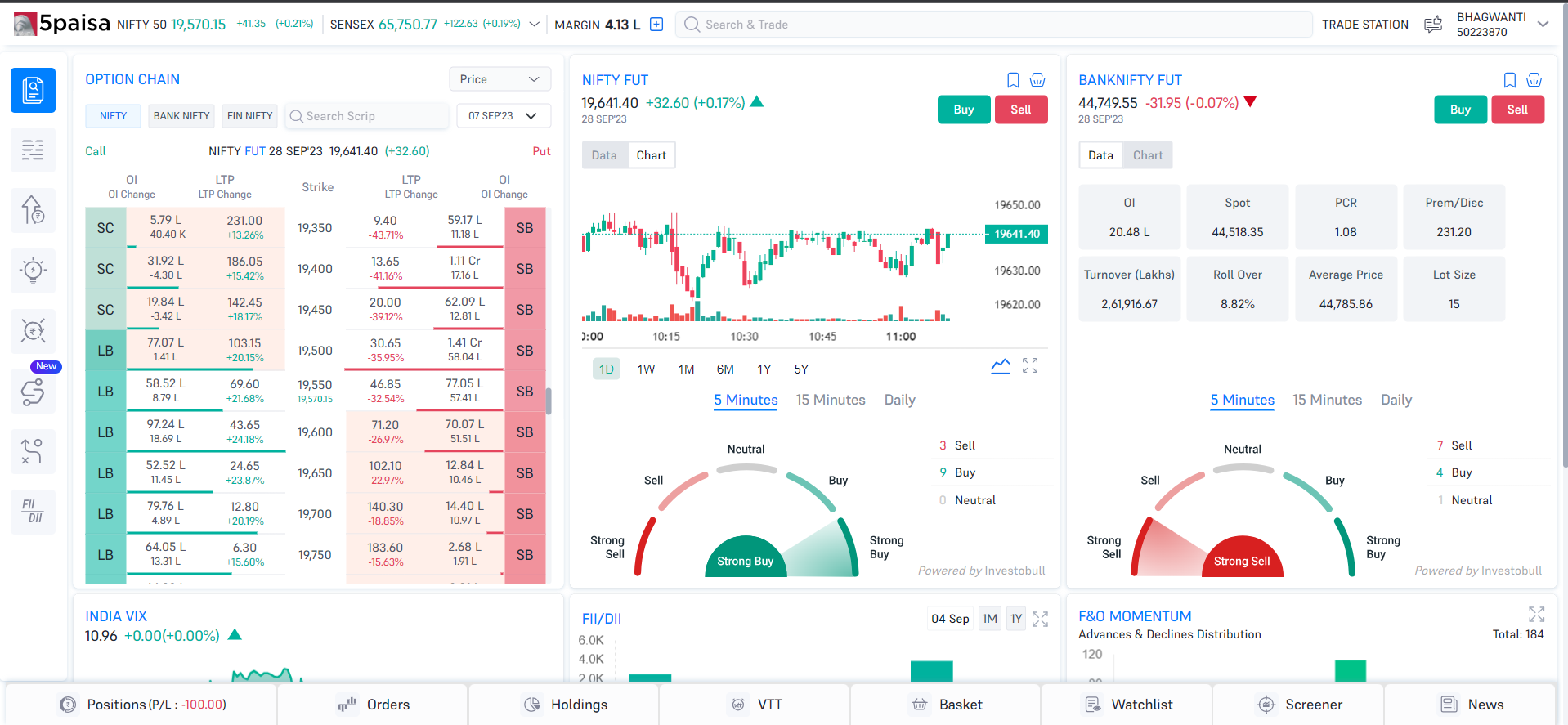Click the TRADE STATION link
The image size is (1568, 725).
(x=1365, y=25)
